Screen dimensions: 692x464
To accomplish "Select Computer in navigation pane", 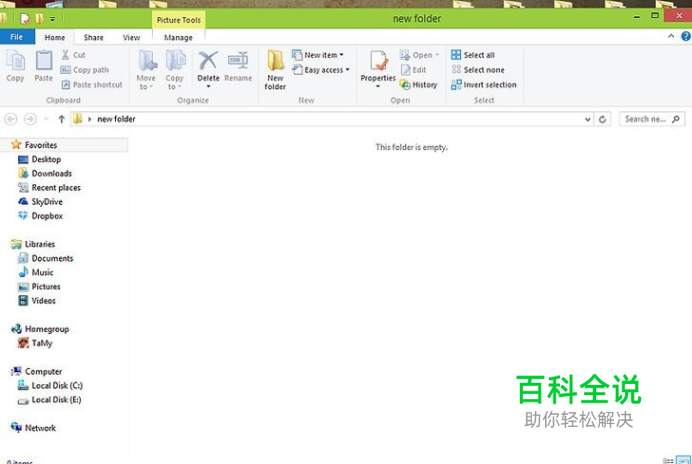I will (x=43, y=371).
